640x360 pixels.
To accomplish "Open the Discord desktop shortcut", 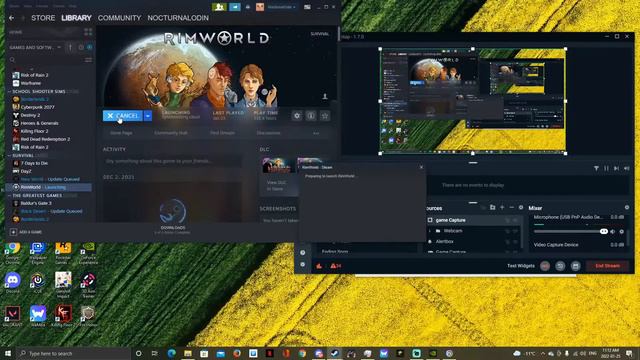I will [13, 283].
